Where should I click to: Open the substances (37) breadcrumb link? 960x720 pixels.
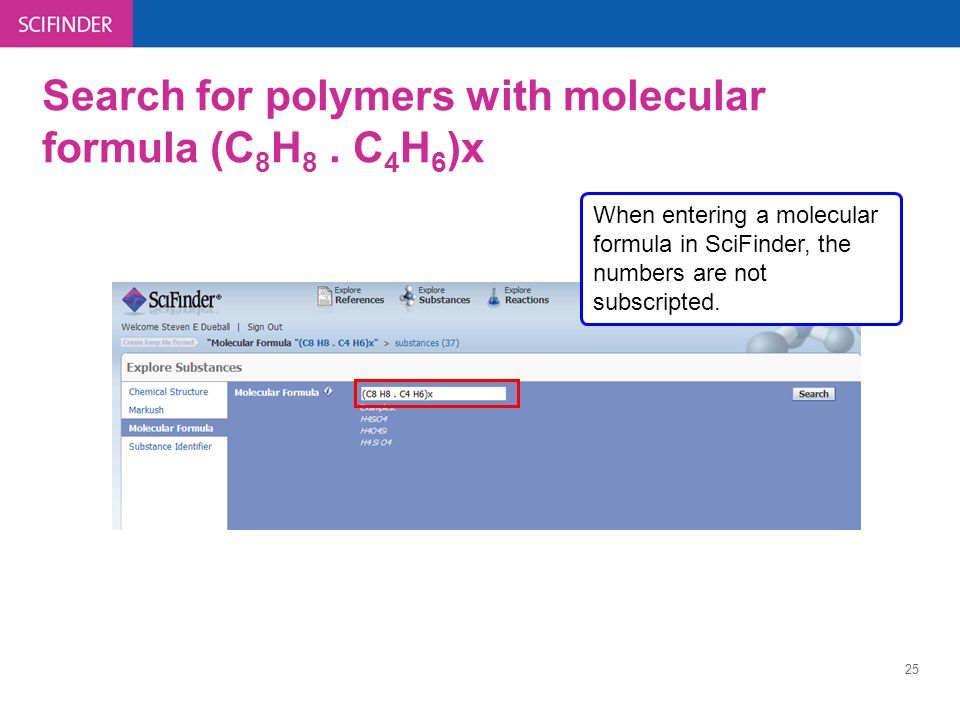(x=427, y=343)
